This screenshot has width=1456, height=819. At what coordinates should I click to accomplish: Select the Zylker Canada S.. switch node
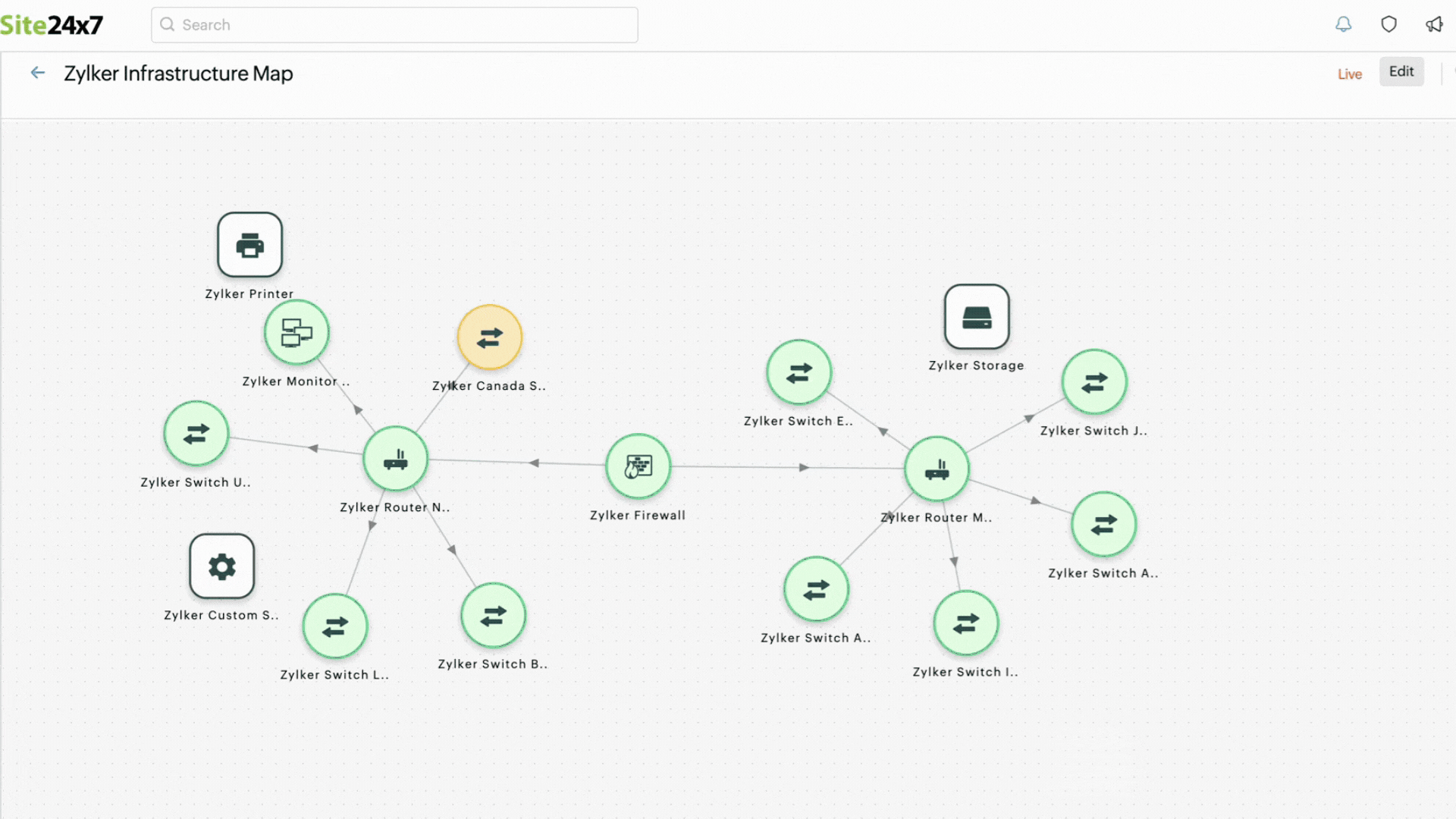(489, 337)
